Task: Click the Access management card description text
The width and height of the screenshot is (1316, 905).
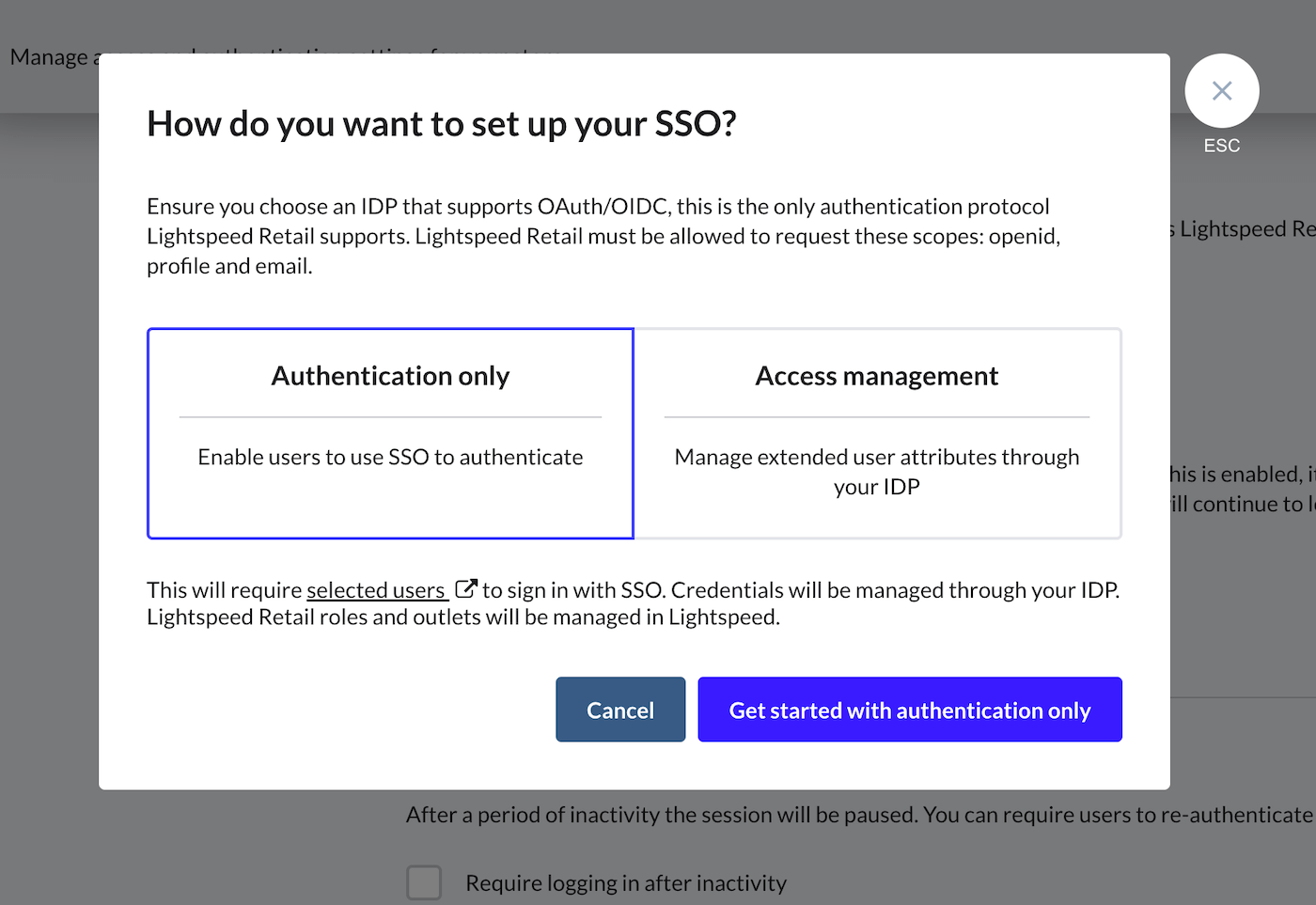Action: [876, 471]
